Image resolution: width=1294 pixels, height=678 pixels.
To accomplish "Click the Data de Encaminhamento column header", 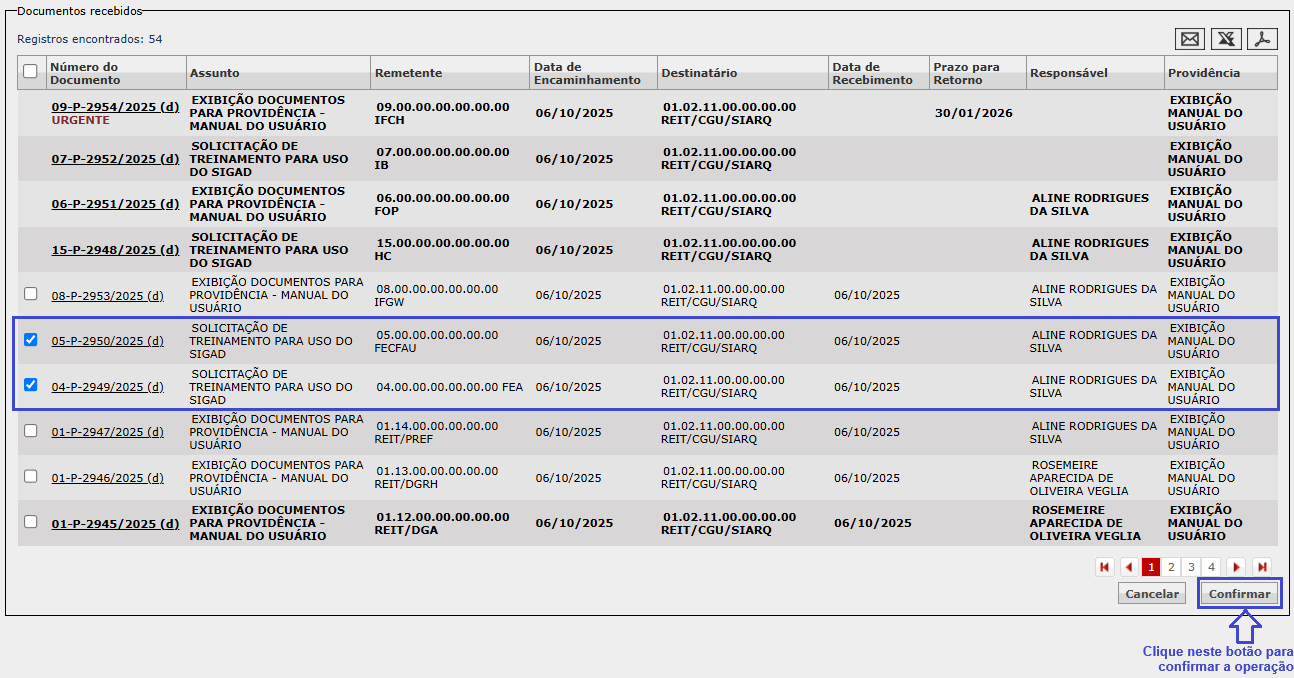I will pyautogui.click(x=587, y=73).
